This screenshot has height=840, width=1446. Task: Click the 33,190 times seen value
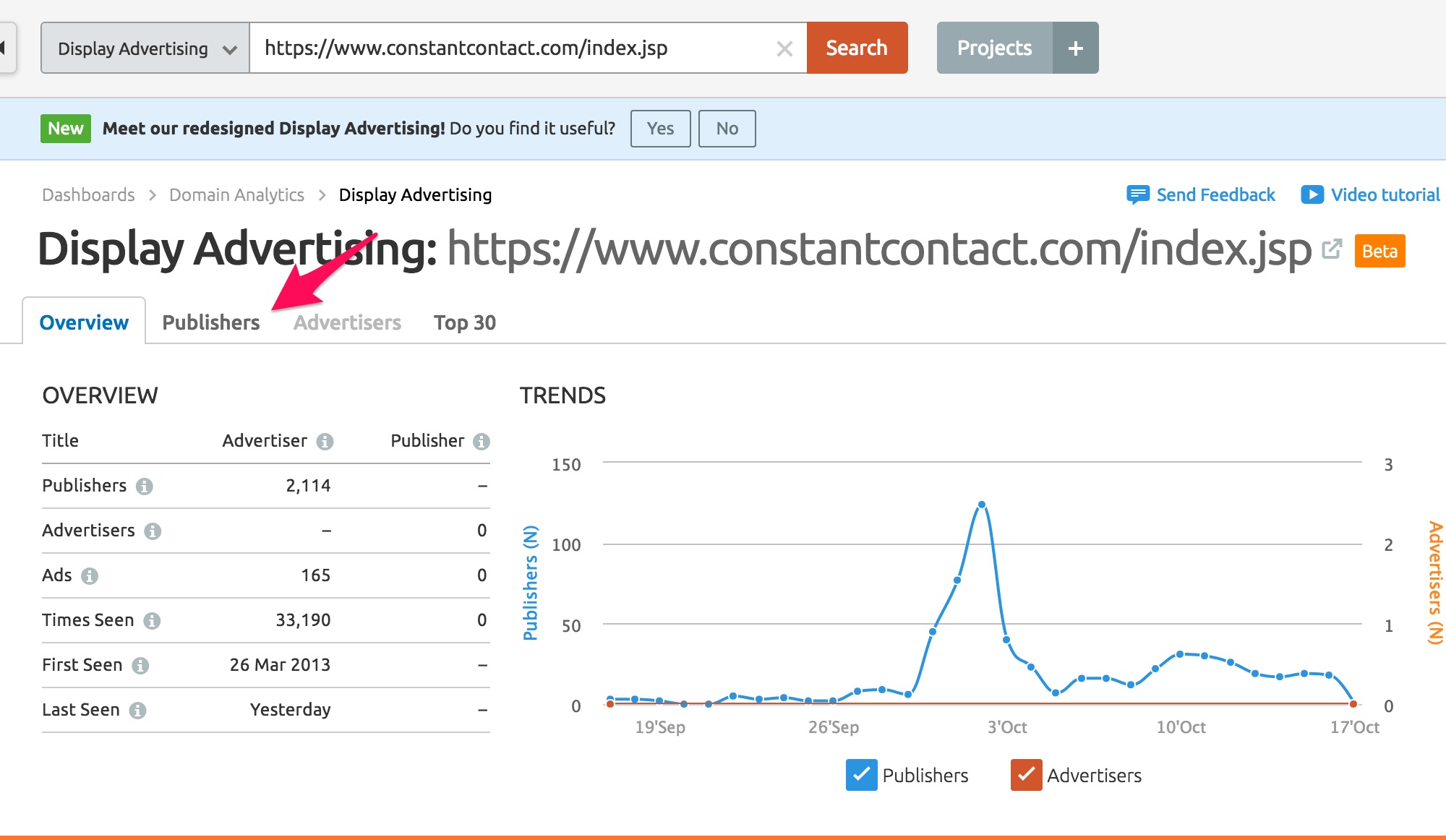point(303,620)
